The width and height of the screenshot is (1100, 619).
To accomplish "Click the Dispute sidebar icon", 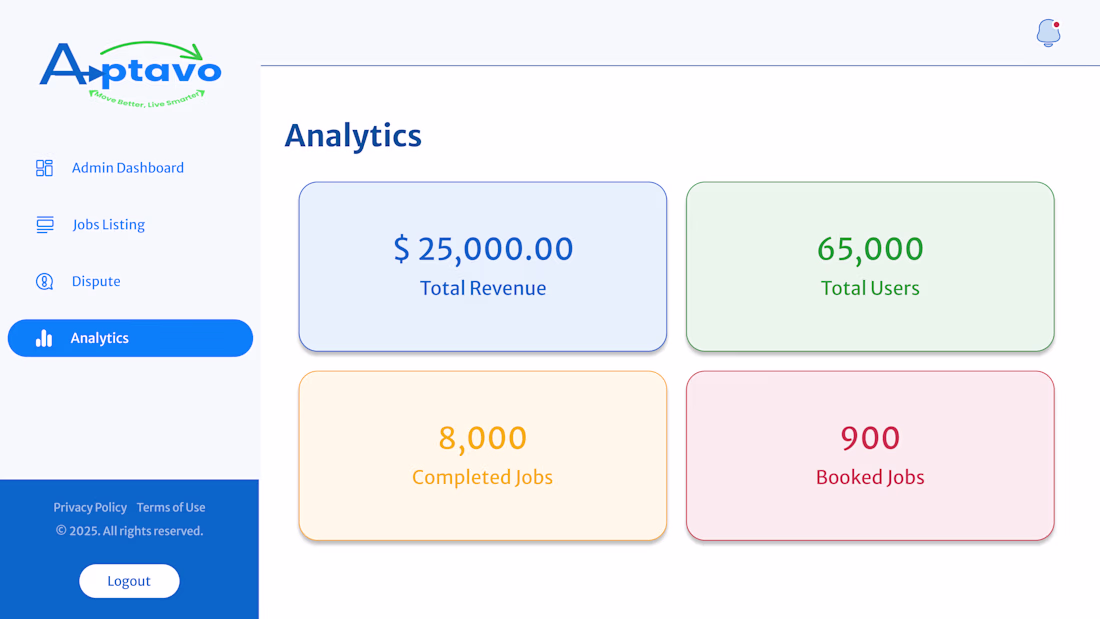I will 44,281.
